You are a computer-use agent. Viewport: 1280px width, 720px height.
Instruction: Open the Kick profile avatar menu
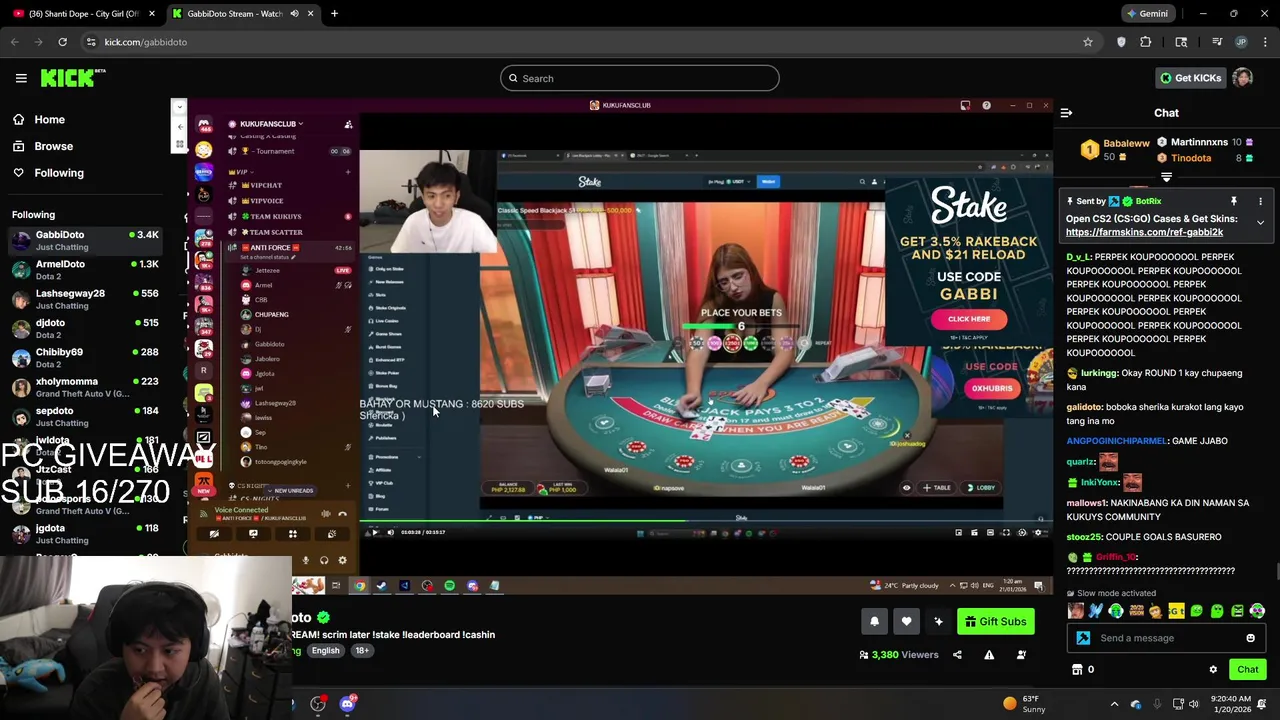click(1243, 78)
